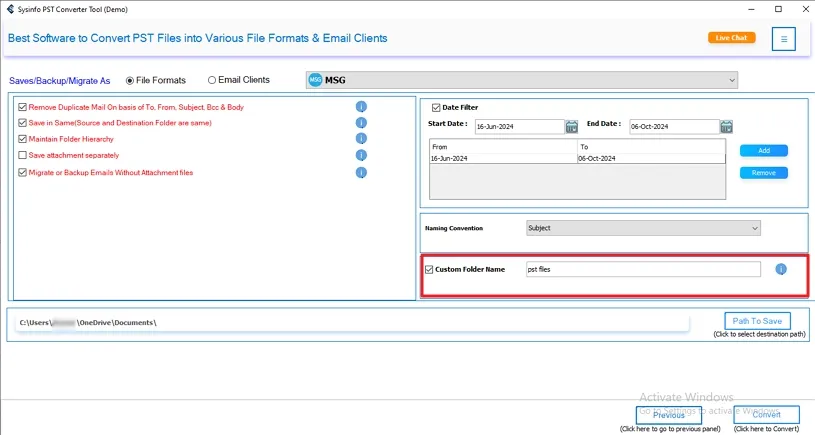This screenshot has height=435, width=815.
Task: Click into Custom Folder Name text field
Action: 642,270
